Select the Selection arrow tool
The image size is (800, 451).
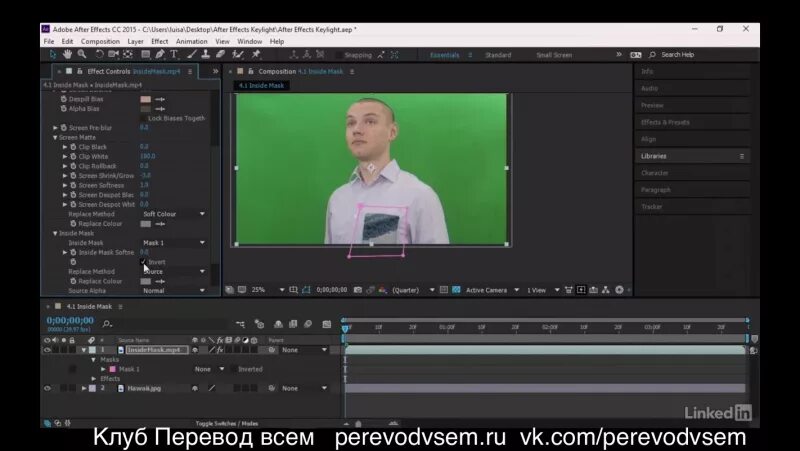point(53,54)
